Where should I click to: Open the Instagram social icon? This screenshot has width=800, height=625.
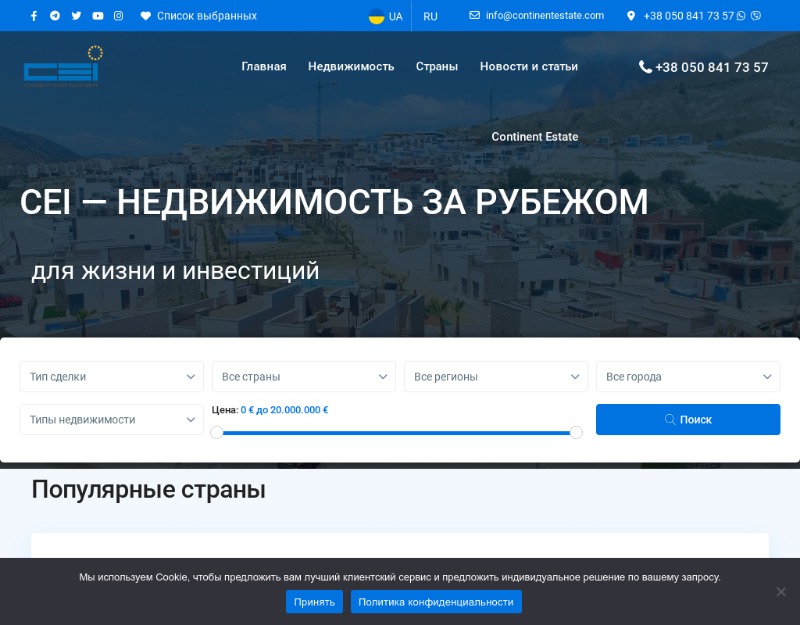(x=118, y=16)
